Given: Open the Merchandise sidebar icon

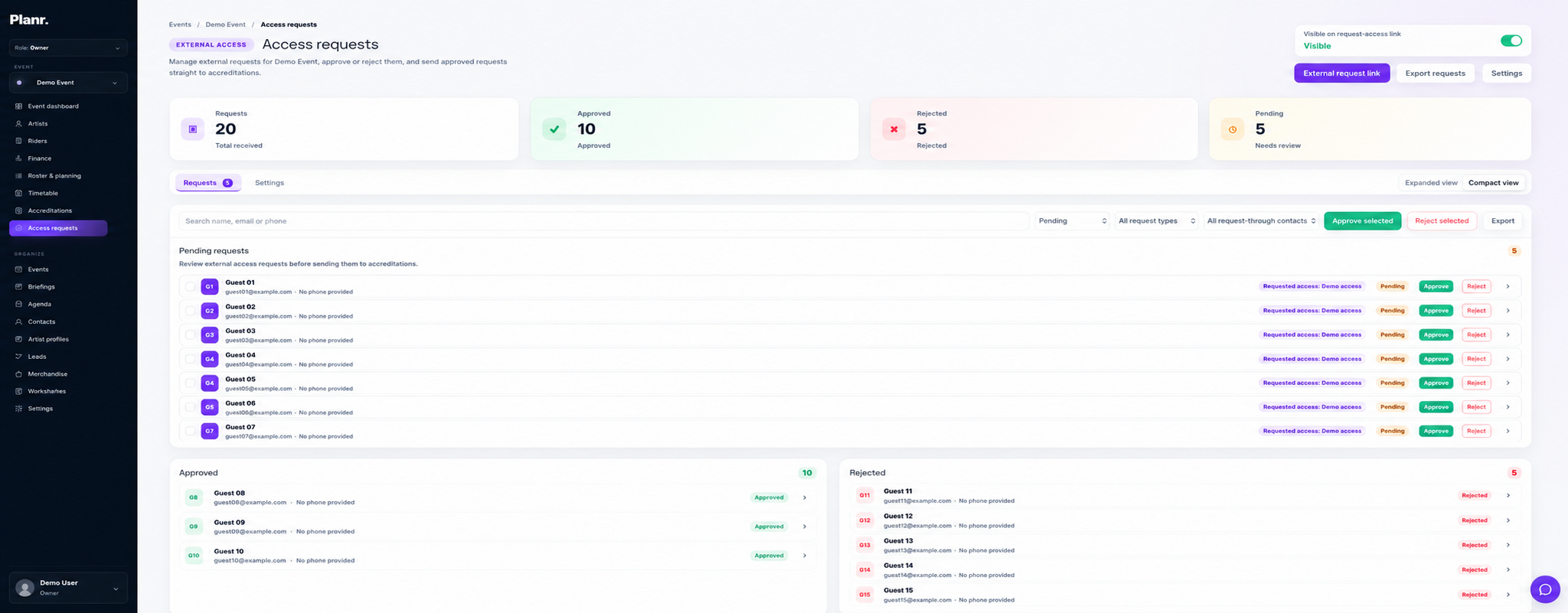Looking at the screenshot, I should coord(19,374).
